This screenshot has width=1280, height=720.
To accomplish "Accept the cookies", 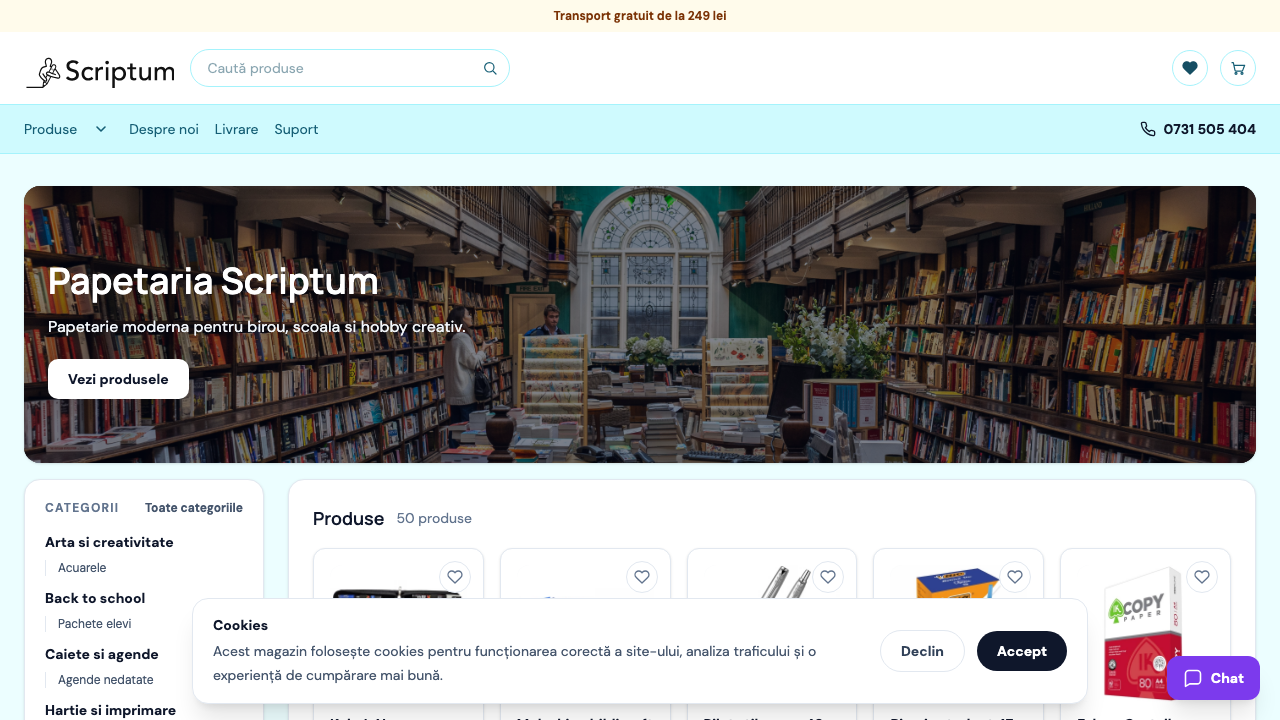I will [1022, 651].
